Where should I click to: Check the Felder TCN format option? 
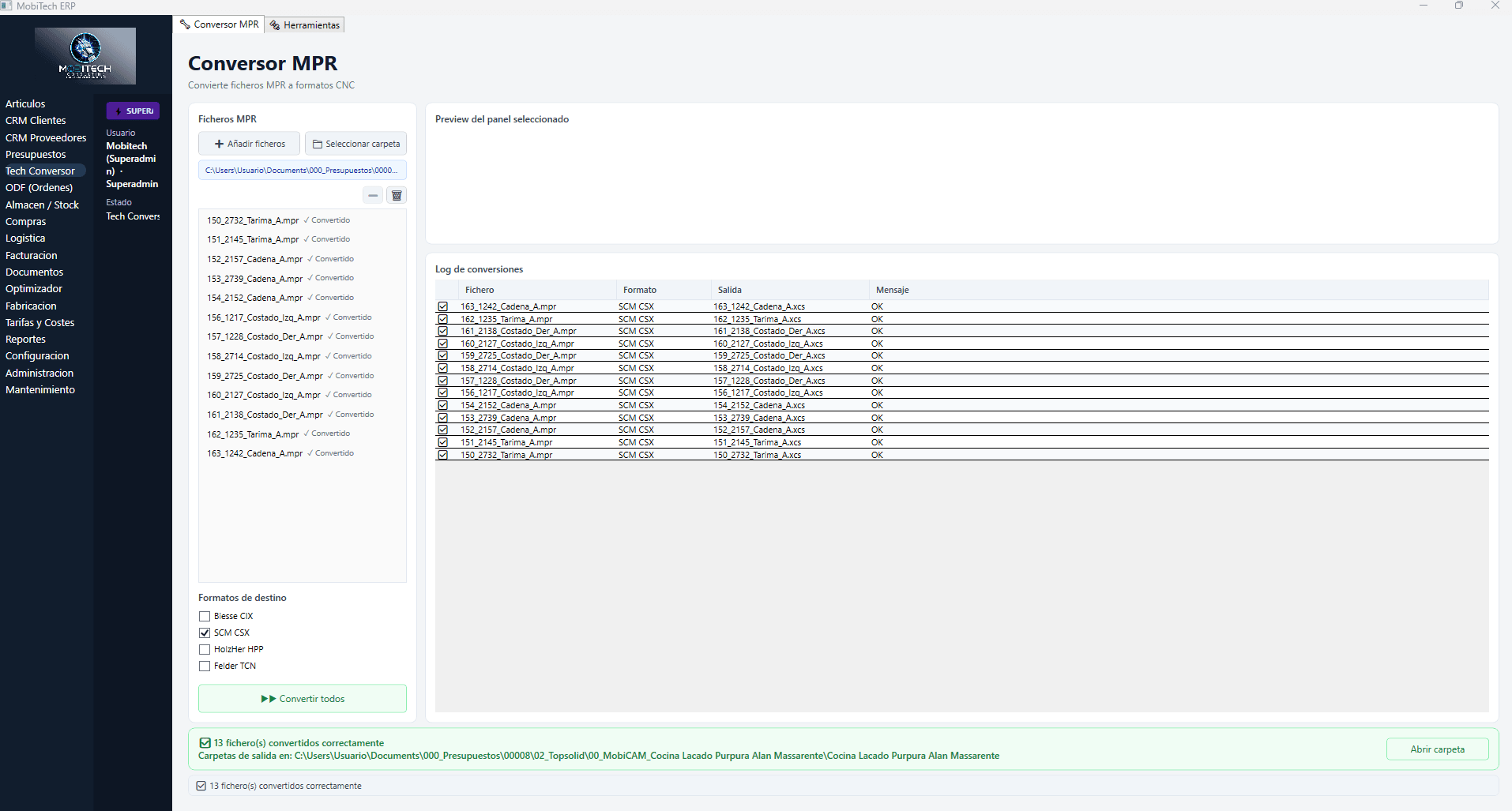click(205, 666)
